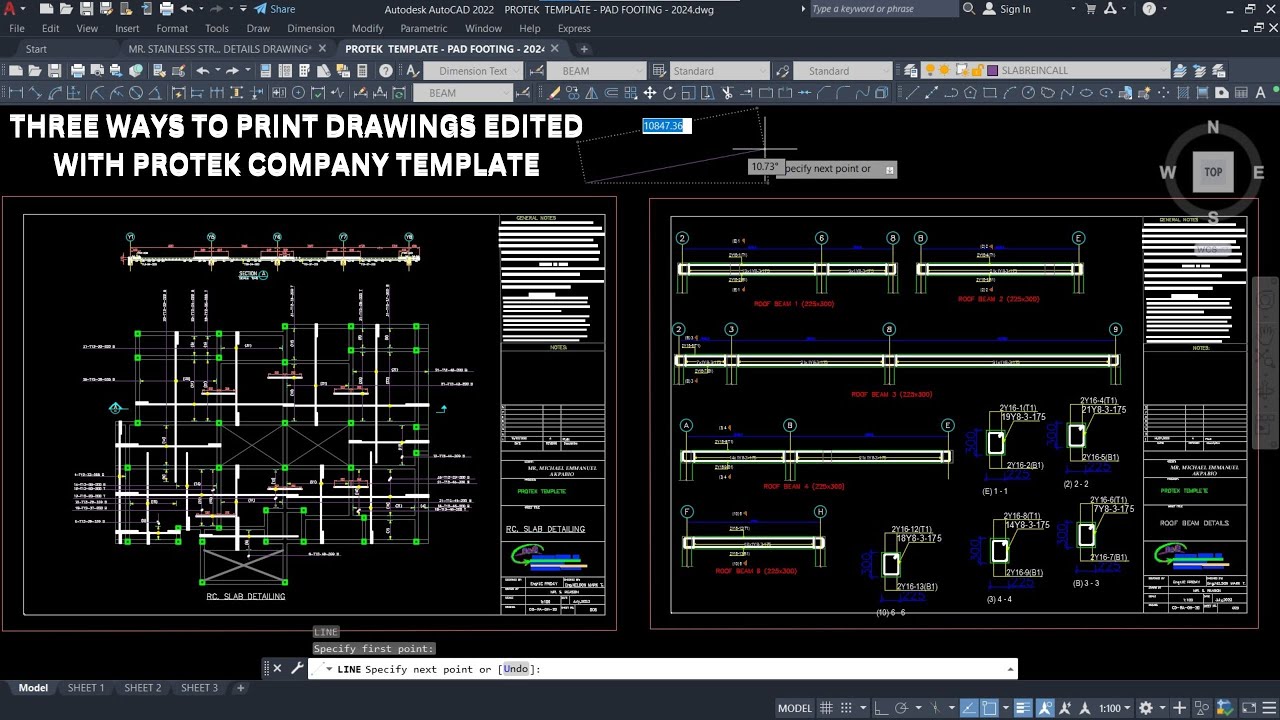The image size is (1280, 720).
Task: Click the search magnifier icon
Action: (x=969, y=9)
